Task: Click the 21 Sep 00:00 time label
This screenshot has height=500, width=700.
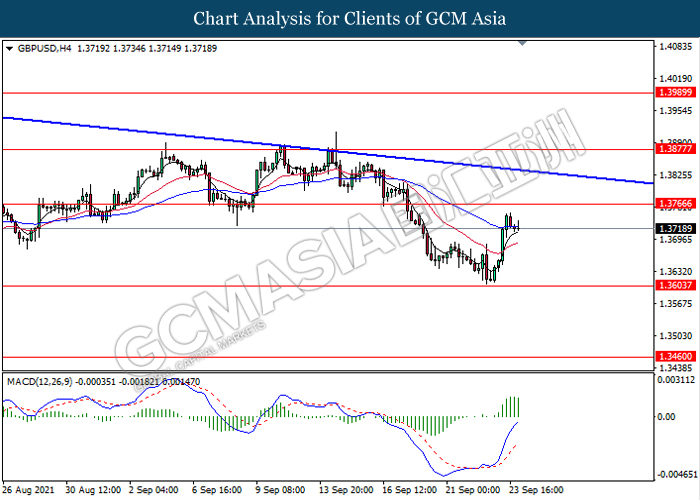Action: pos(473,490)
